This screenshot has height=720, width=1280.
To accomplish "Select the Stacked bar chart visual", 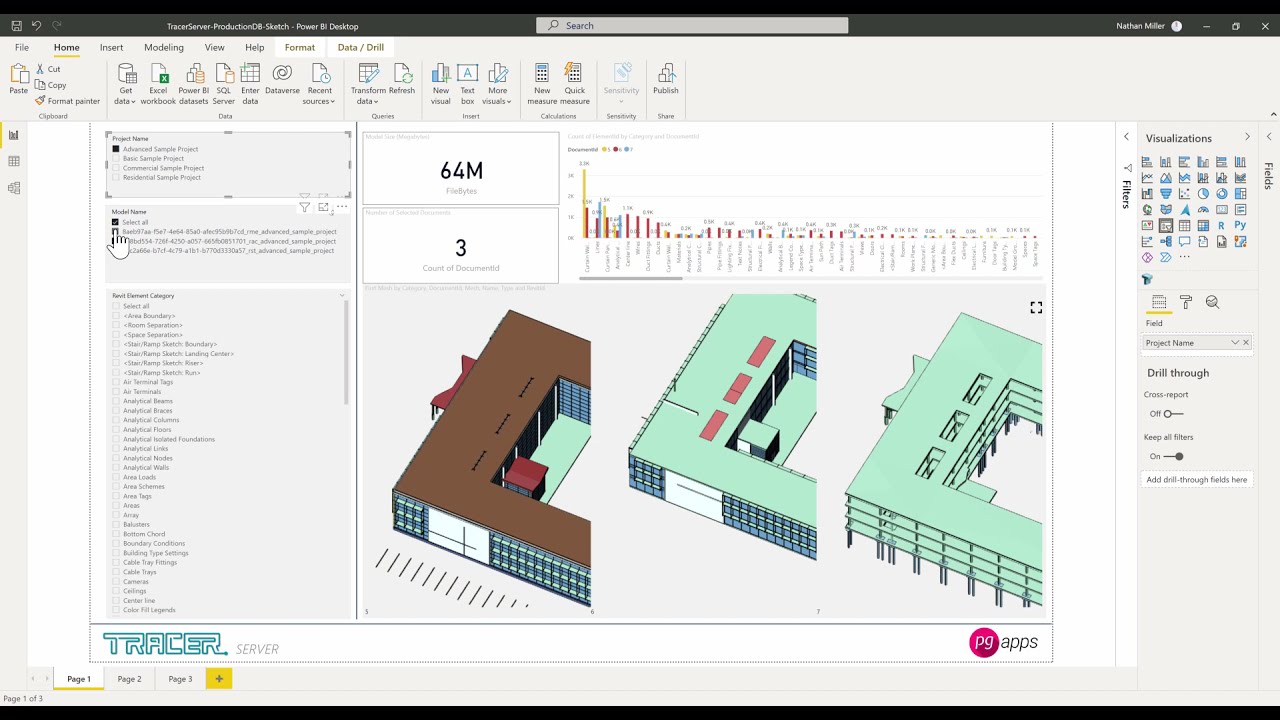I will (x=1147, y=162).
